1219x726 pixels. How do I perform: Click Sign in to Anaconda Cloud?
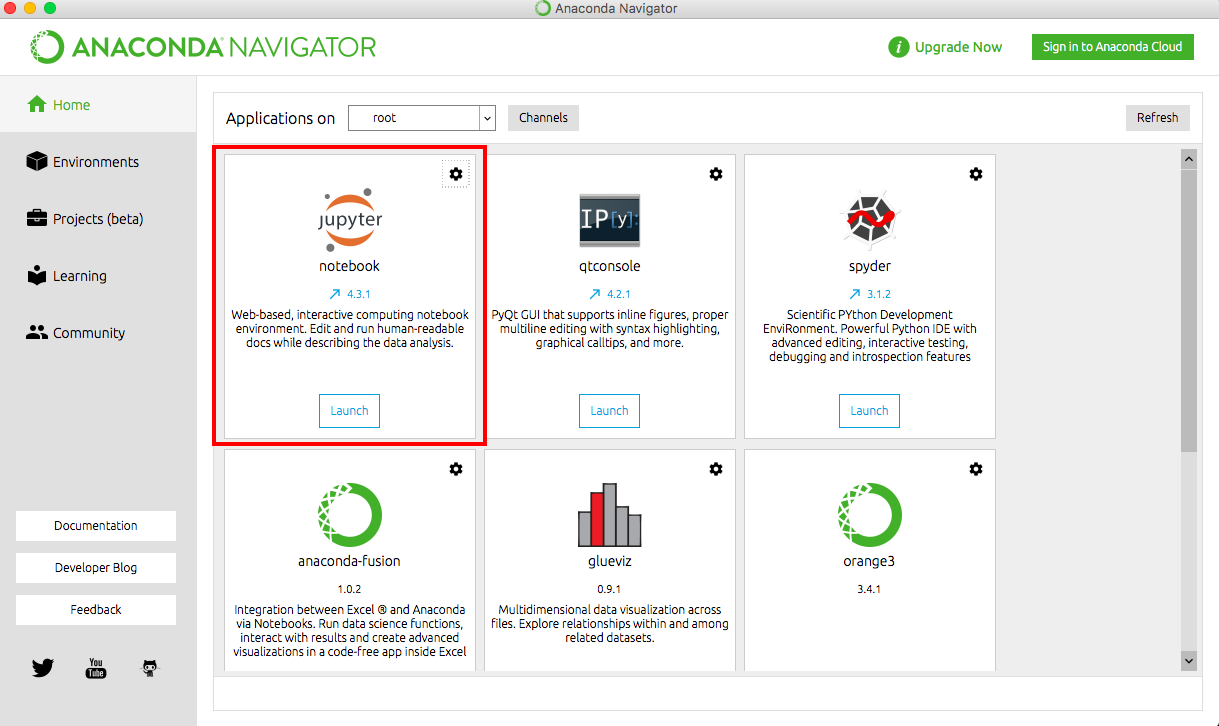coord(1112,47)
